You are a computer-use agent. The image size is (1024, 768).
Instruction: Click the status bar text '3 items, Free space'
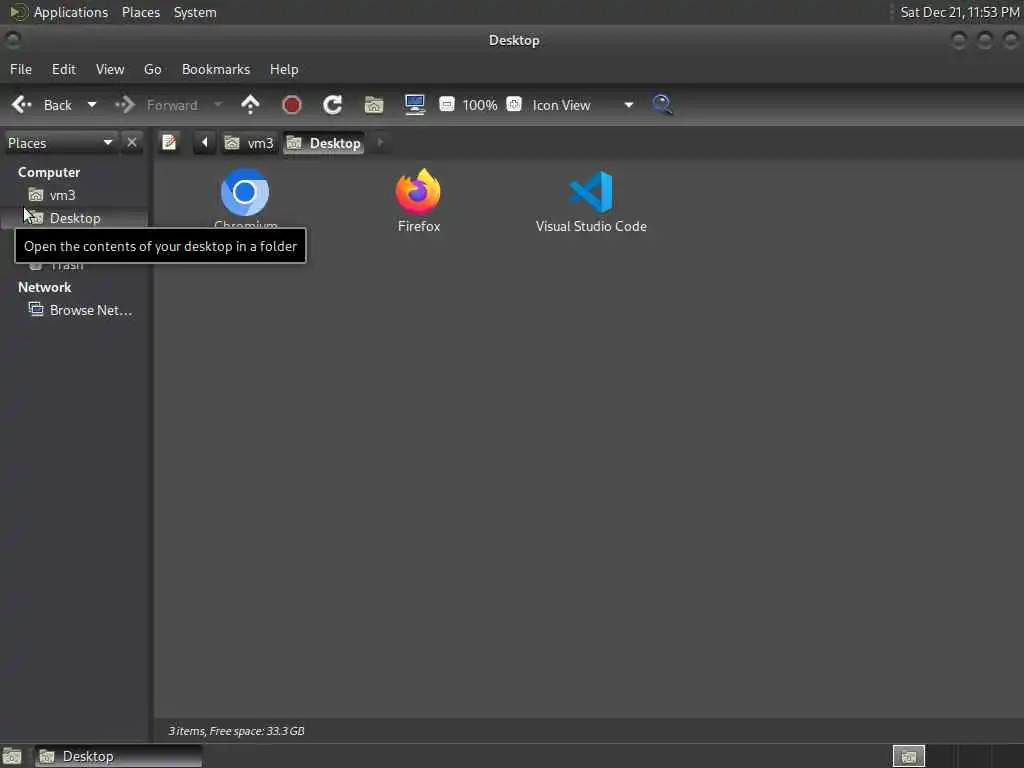pos(236,731)
